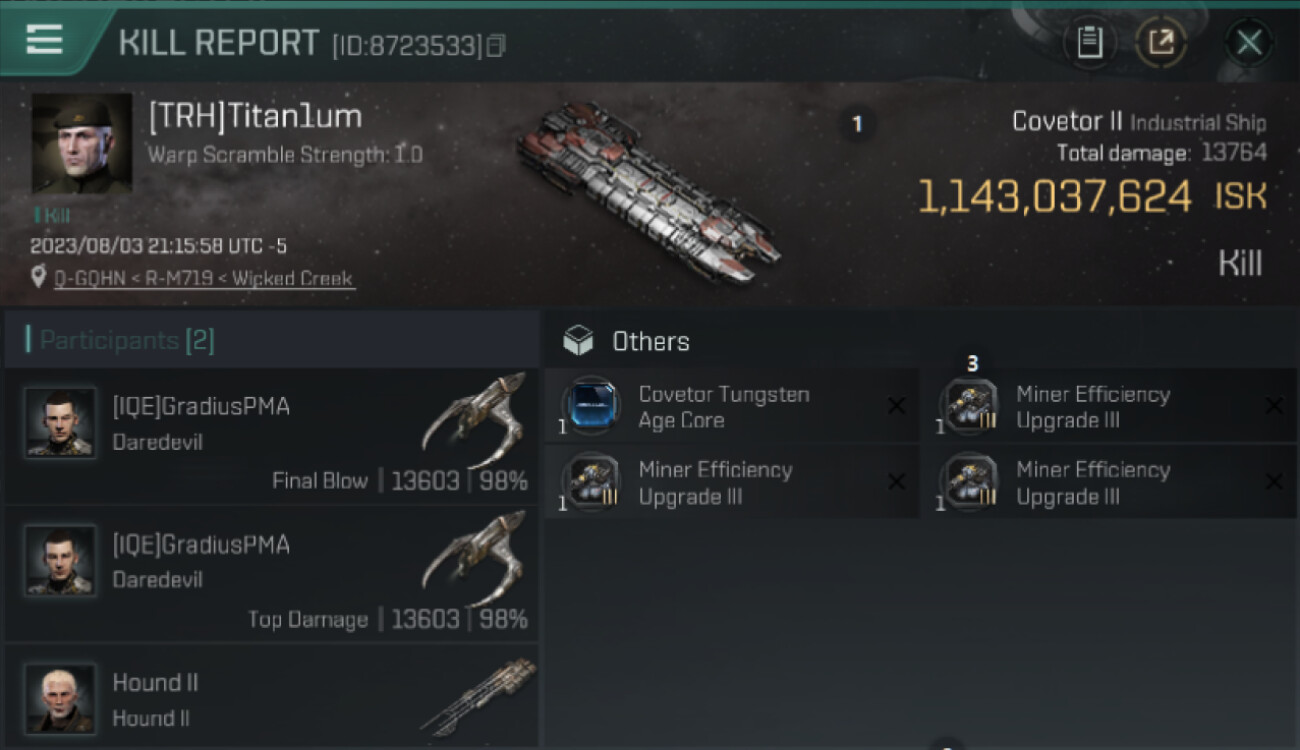View the TRH Titan1um pilot portrait

pos(81,143)
